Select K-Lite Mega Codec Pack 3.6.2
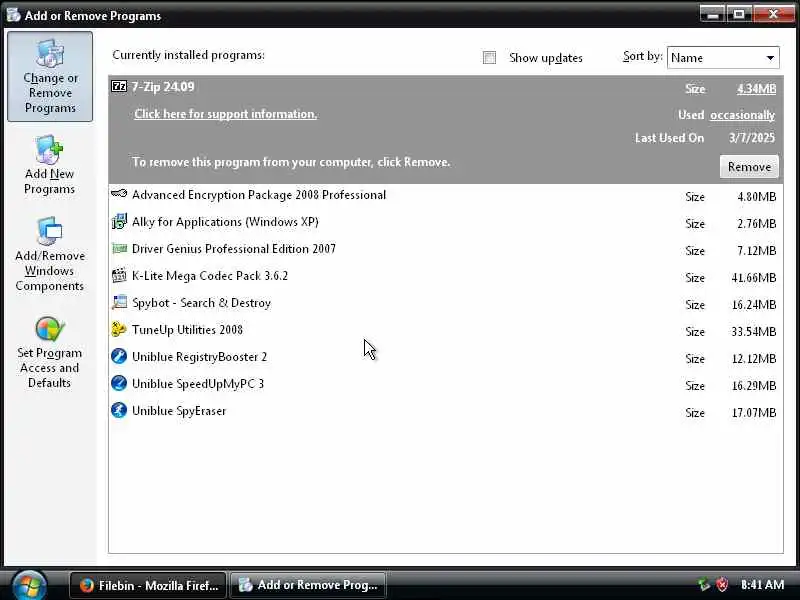Viewport: 800px width, 600px height. (445, 277)
